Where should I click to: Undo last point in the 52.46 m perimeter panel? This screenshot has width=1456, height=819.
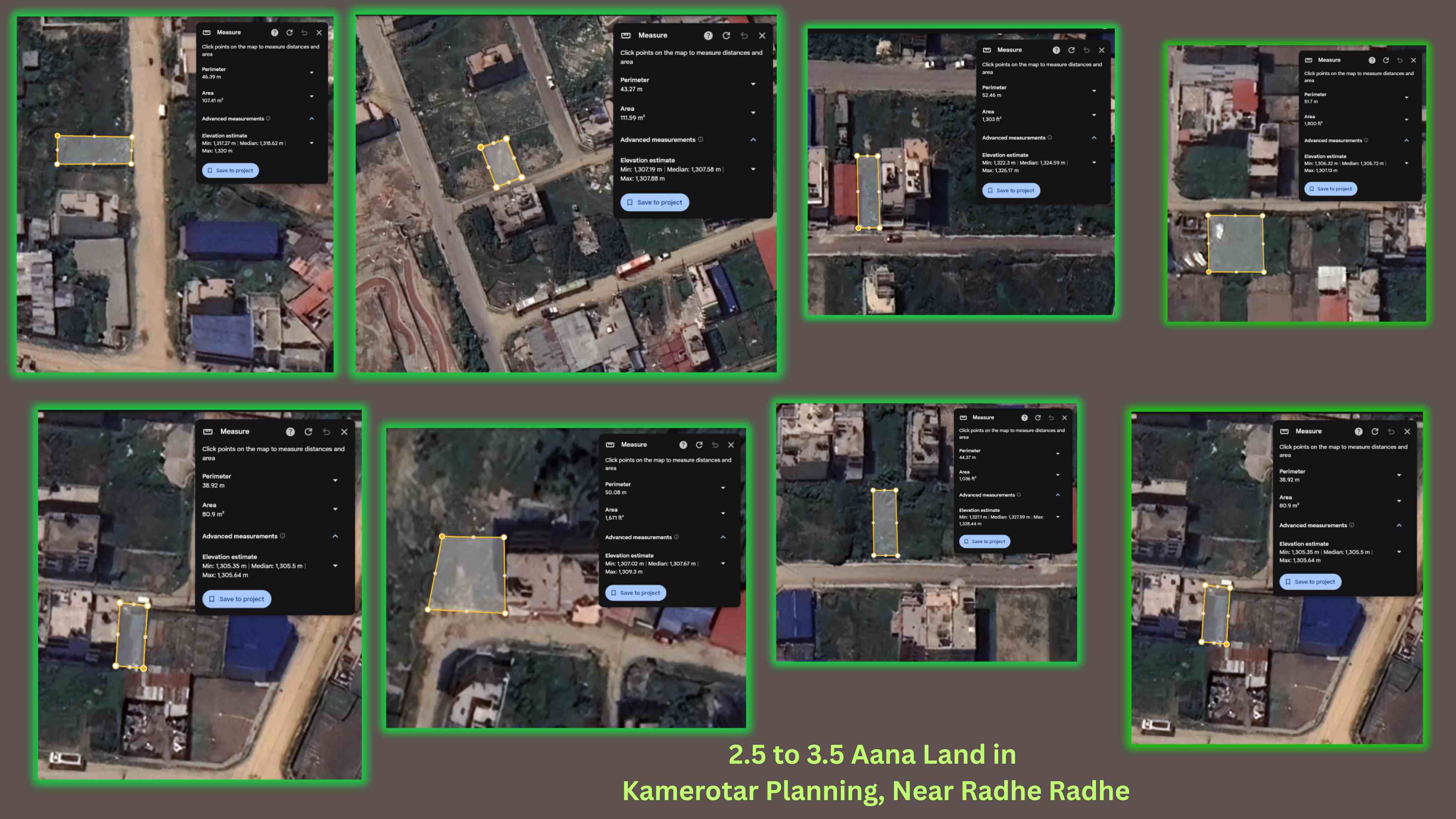tap(1086, 50)
